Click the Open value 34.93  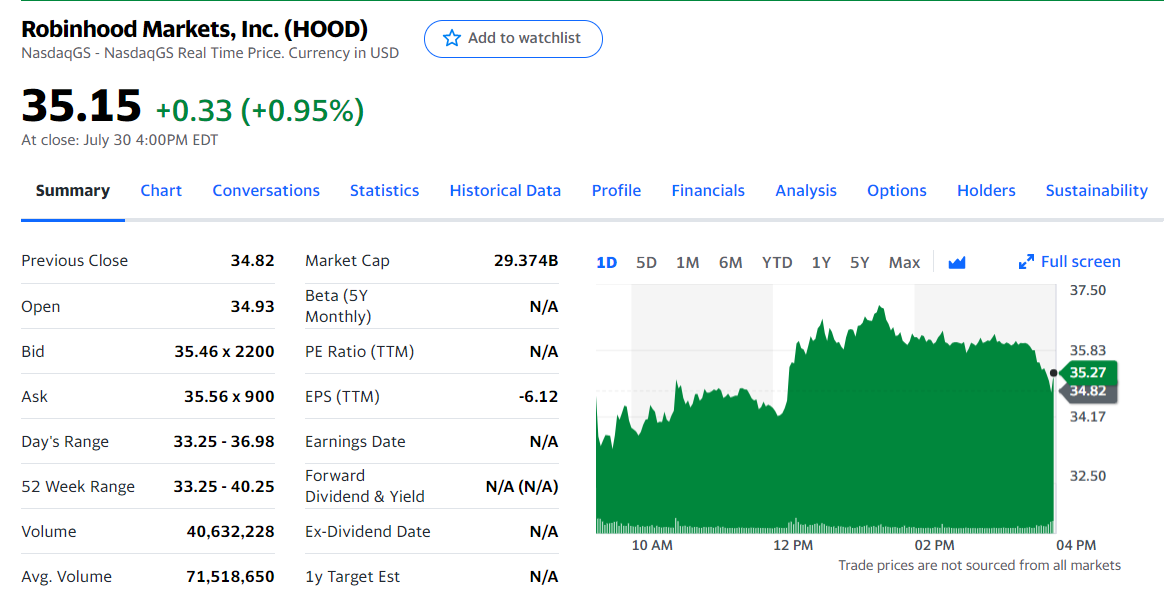(252, 307)
